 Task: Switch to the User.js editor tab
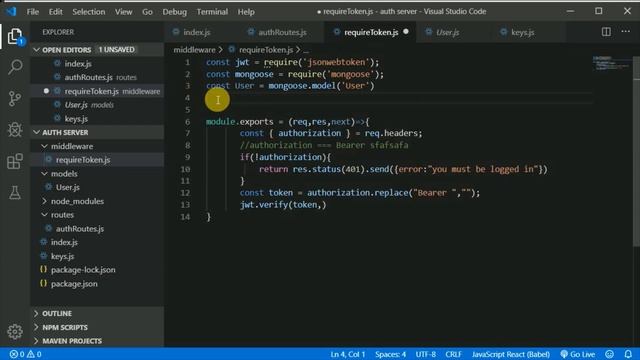447,32
